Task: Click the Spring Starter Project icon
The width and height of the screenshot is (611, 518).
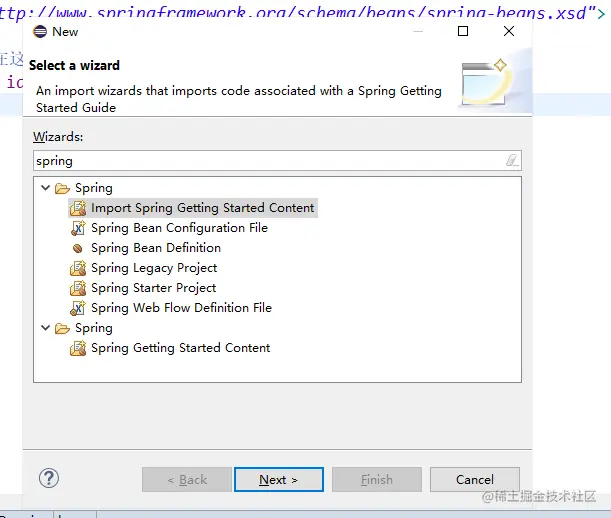Action: point(78,288)
